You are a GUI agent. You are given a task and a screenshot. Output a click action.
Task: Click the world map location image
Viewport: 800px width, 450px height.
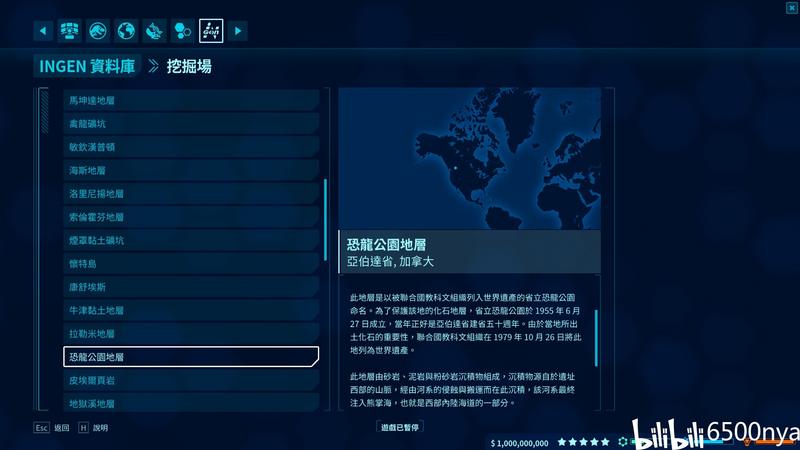pos(469,159)
